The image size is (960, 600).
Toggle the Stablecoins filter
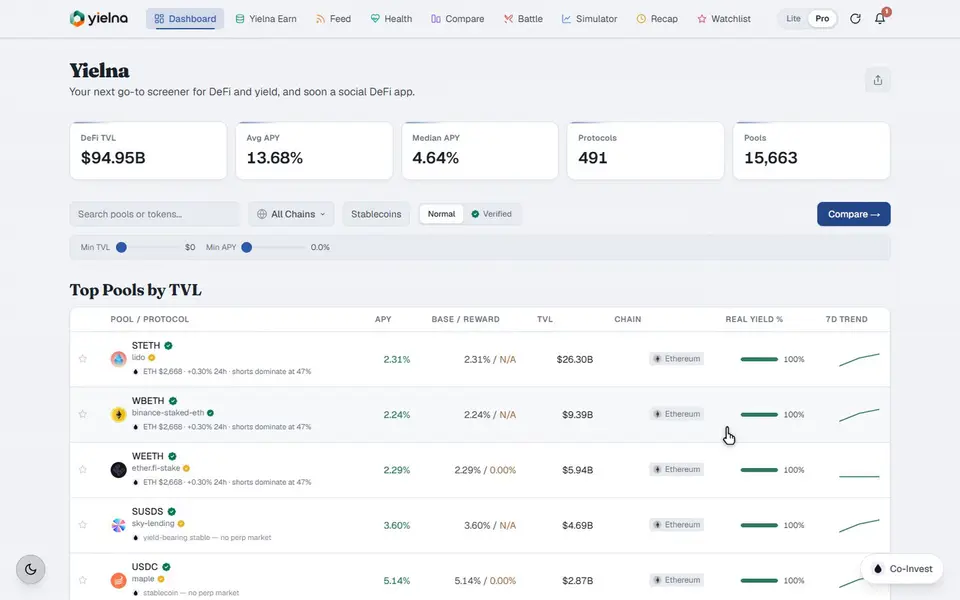[376, 214]
